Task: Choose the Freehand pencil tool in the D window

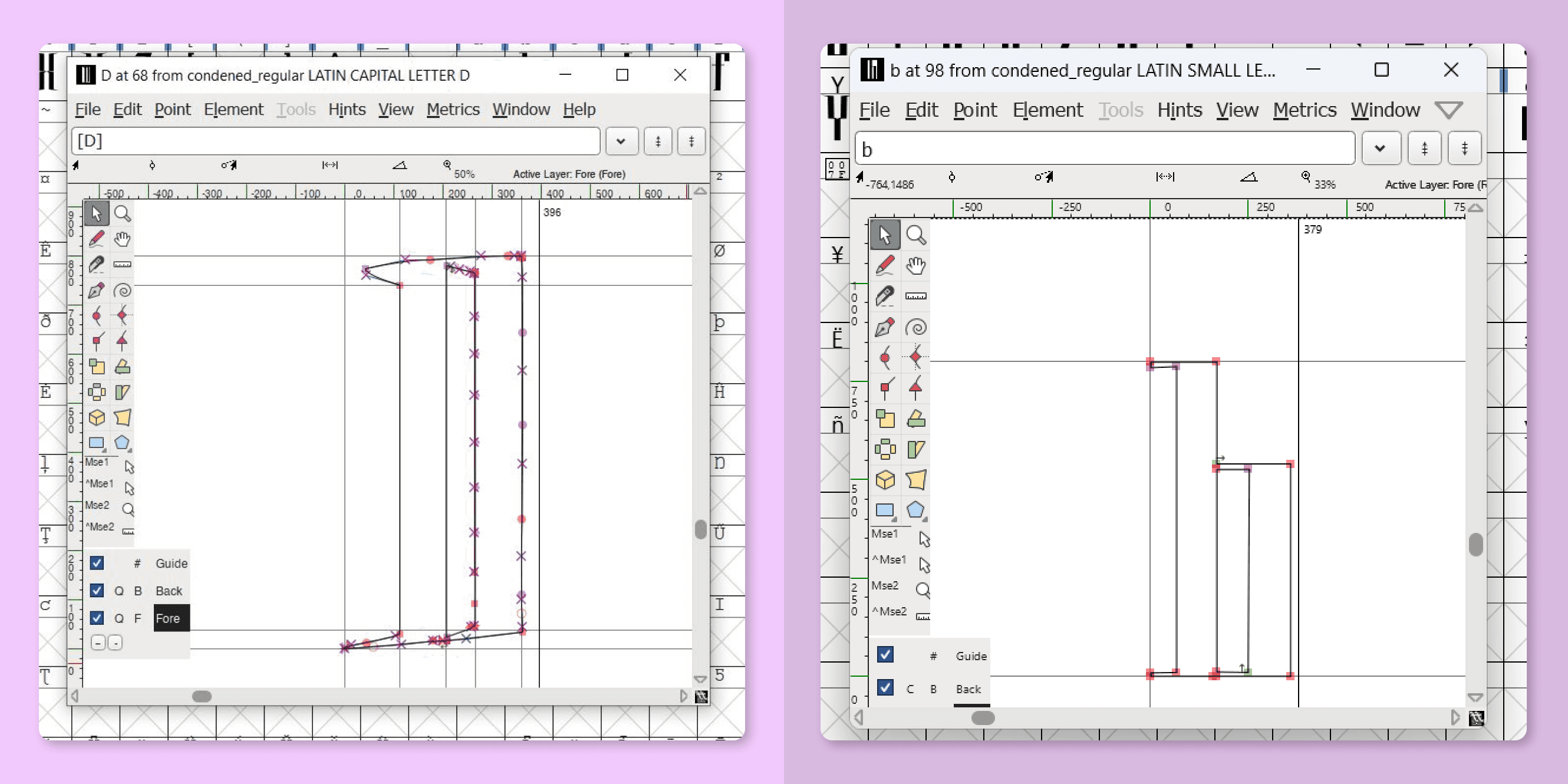Action: point(96,239)
